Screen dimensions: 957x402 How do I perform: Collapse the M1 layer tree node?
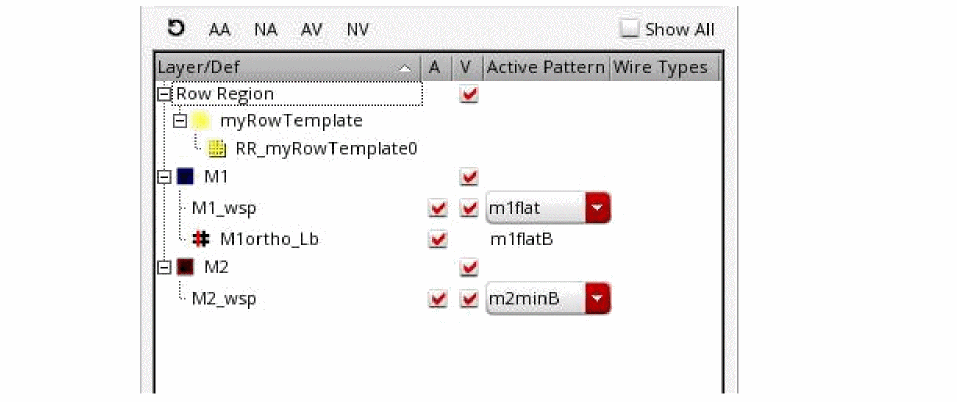pos(166,177)
